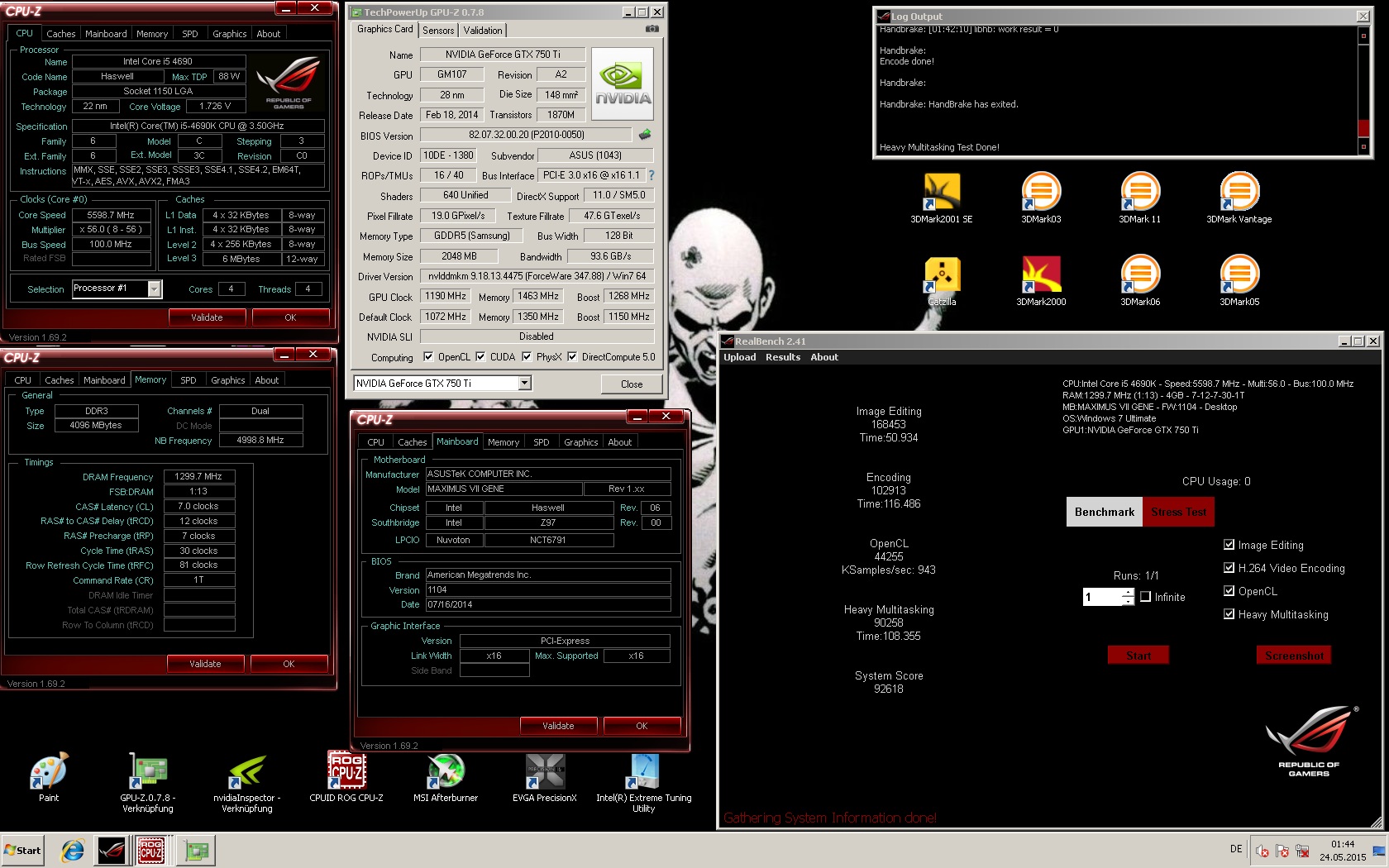Click the Log Output scrollbar thumb
Viewport: 1389px width, 868px height.
click(1363, 128)
